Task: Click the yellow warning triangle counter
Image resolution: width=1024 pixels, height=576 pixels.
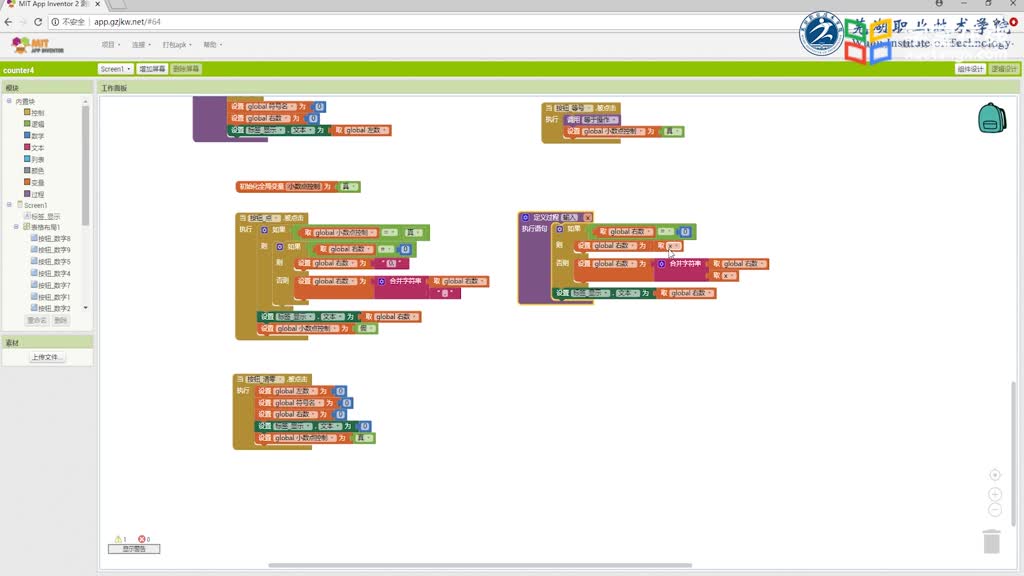Action: pos(118,539)
